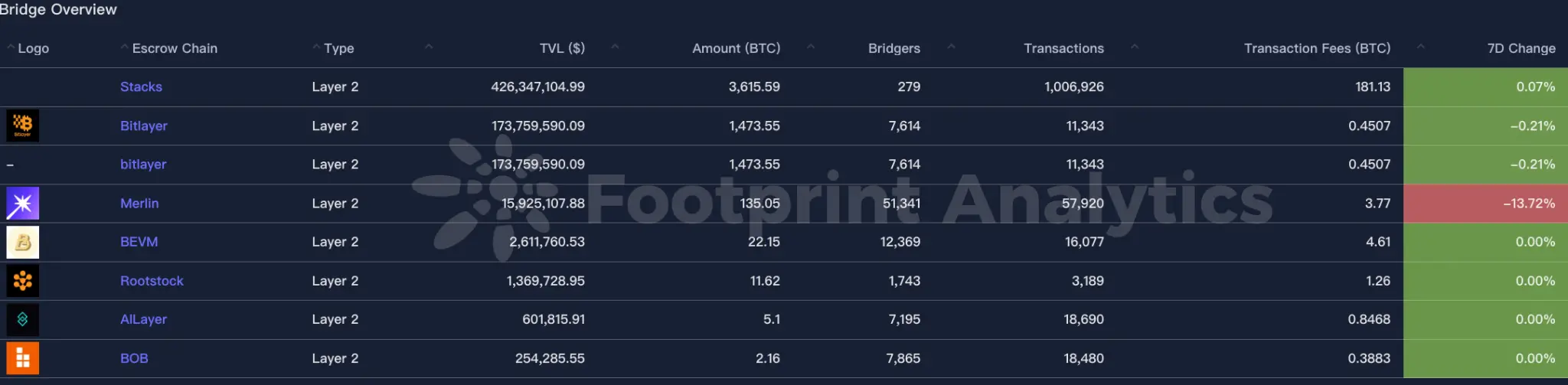Select the AILayer chain link
This screenshot has height=385, width=1568.
(143, 319)
